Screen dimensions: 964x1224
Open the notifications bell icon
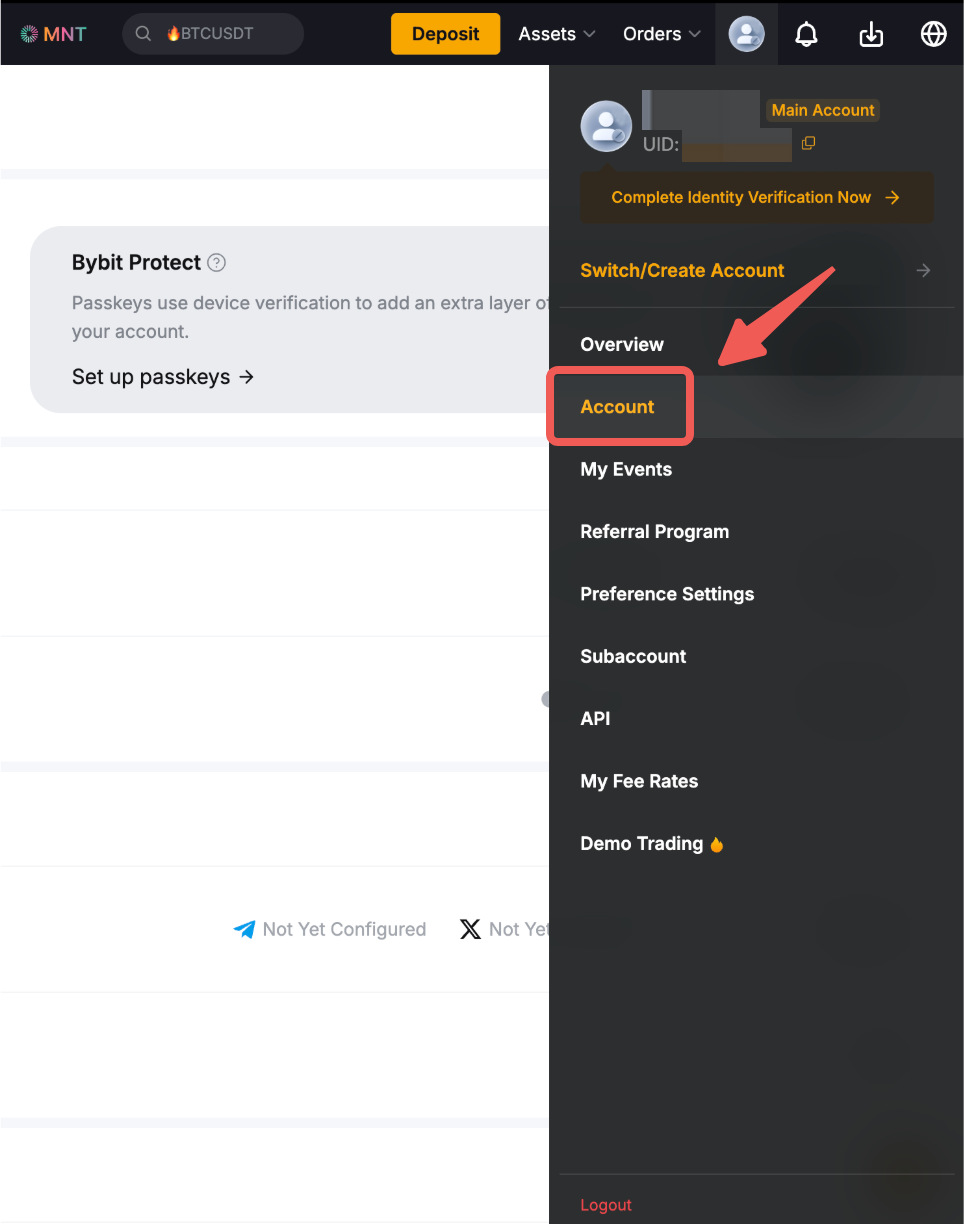(806, 34)
